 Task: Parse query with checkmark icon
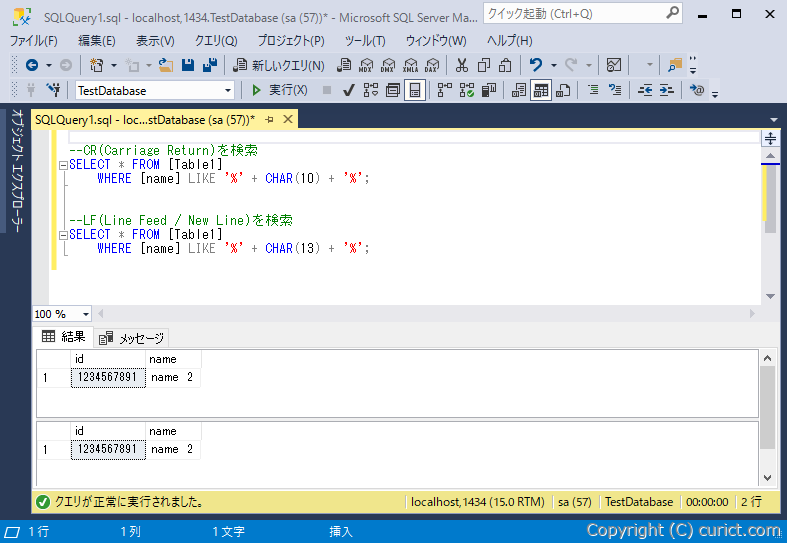pos(349,90)
